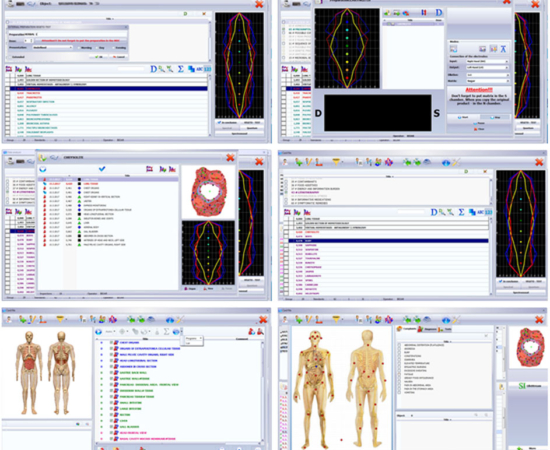Click the Dose stepper arrows in preparation dialog
550x450 pixels.
tap(31, 41)
